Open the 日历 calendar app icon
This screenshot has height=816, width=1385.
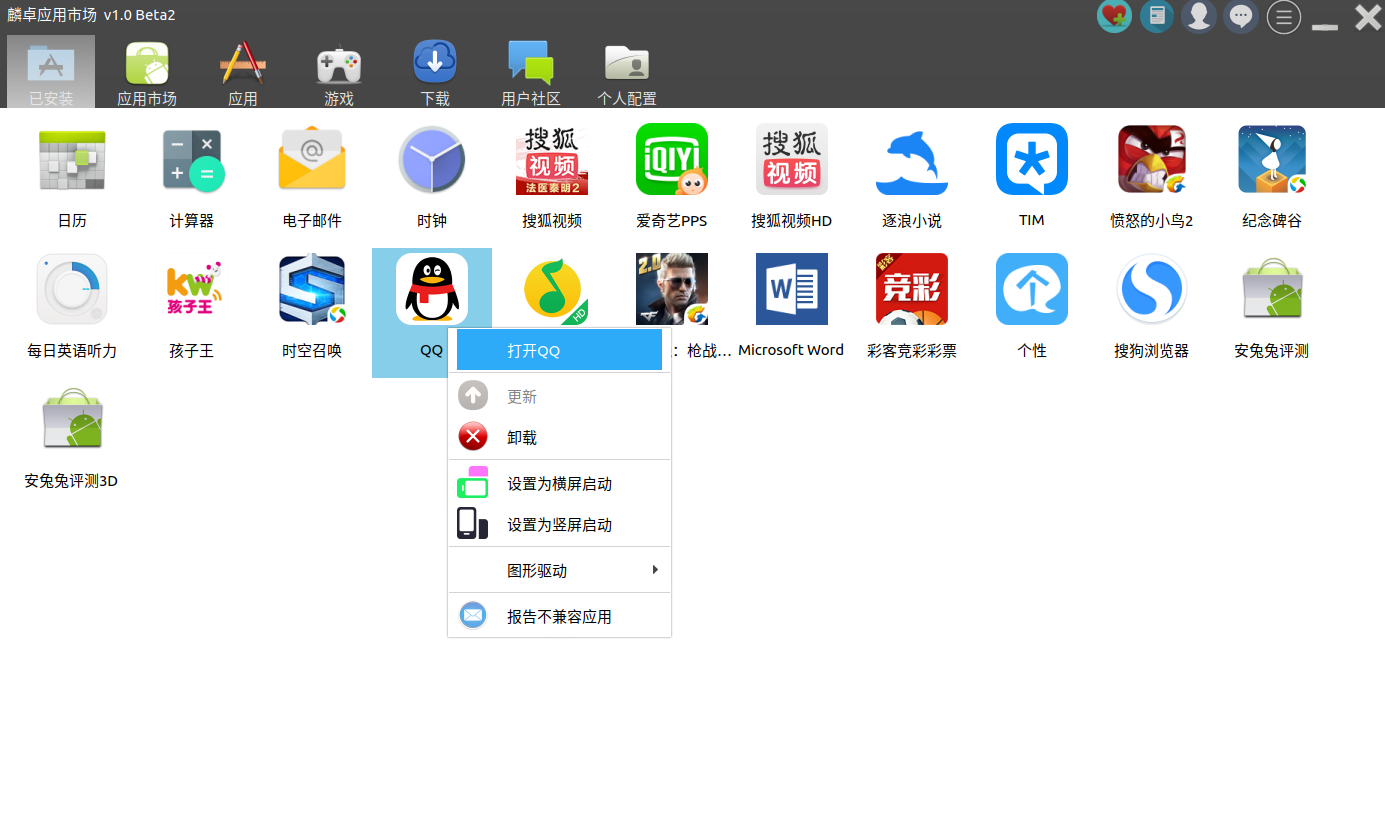pyautogui.click(x=72, y=160)
